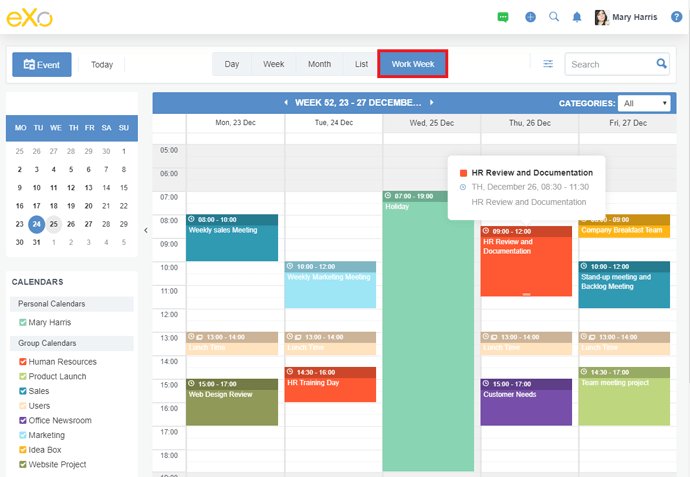Screen dimensions: 690x477
Task: Click the Today button
Action: pos(102,64)
